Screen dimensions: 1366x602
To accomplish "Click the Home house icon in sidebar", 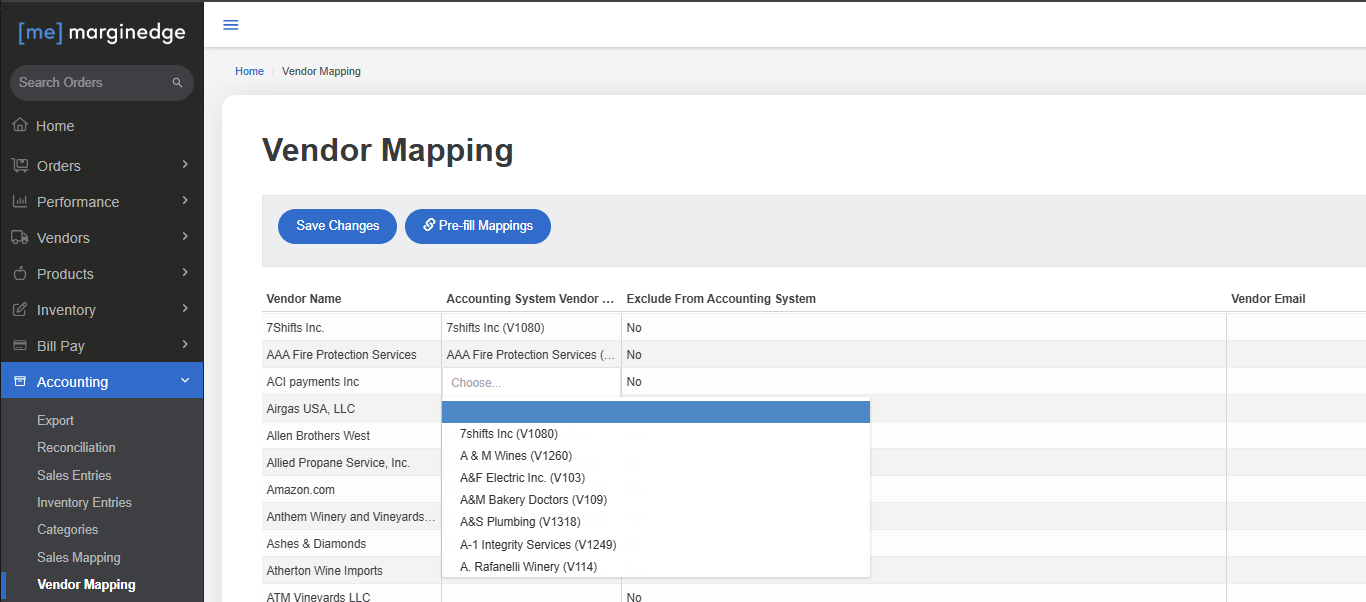I will coord(20,126).
